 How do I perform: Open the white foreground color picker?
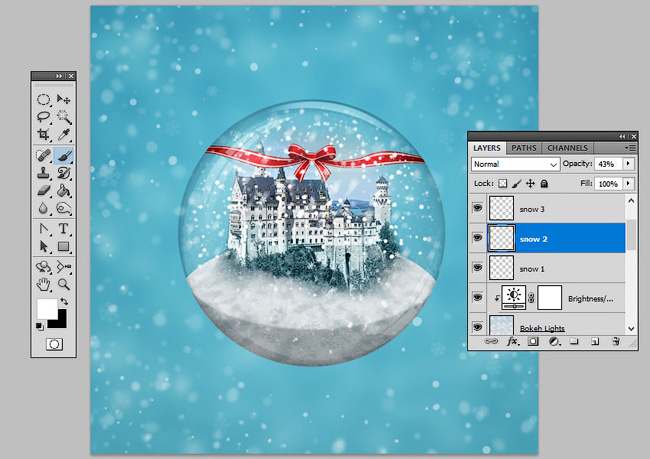point(46,308)
